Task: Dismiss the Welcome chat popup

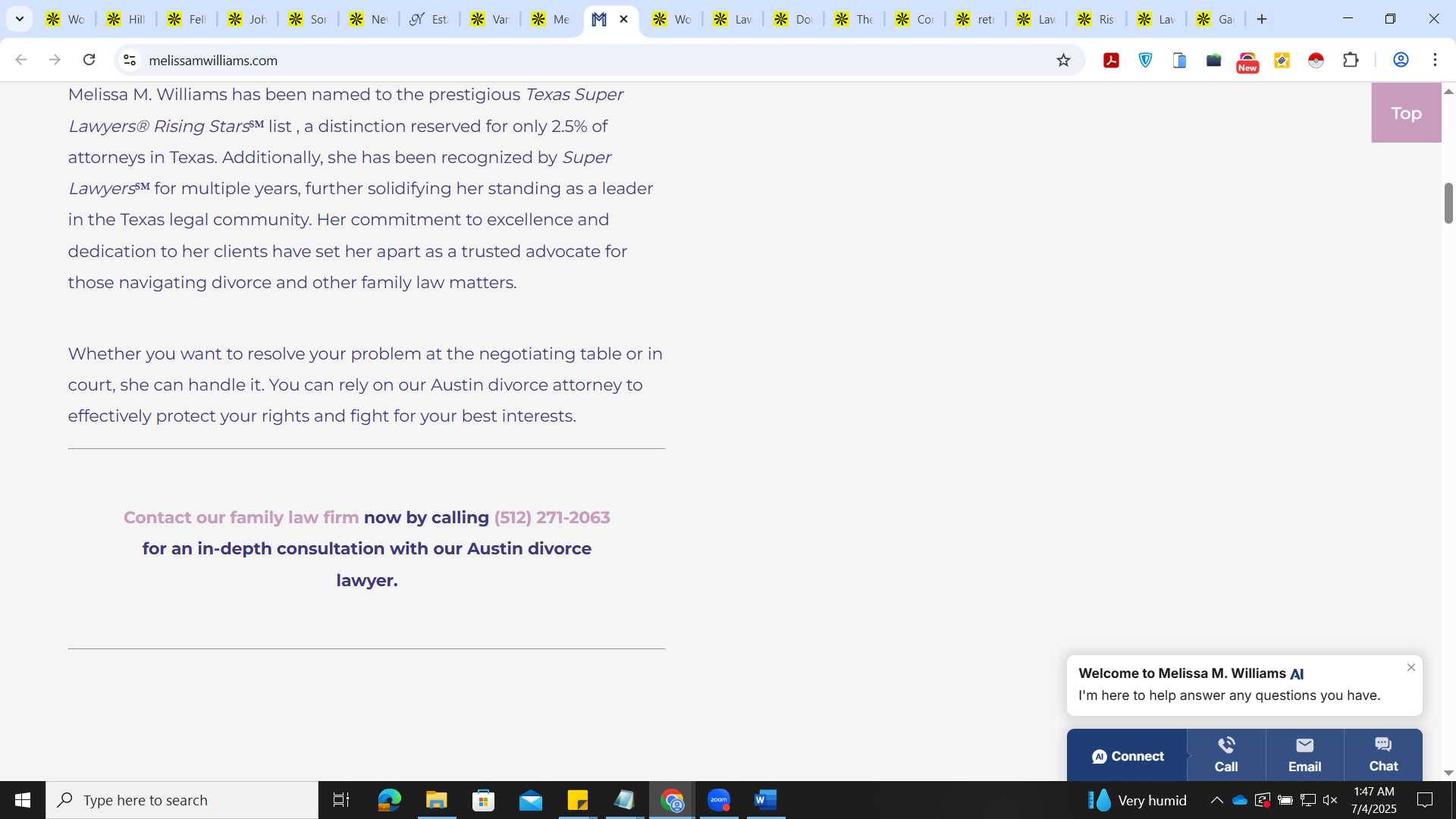Action: pyautogui.click(x=1411, y=667)
